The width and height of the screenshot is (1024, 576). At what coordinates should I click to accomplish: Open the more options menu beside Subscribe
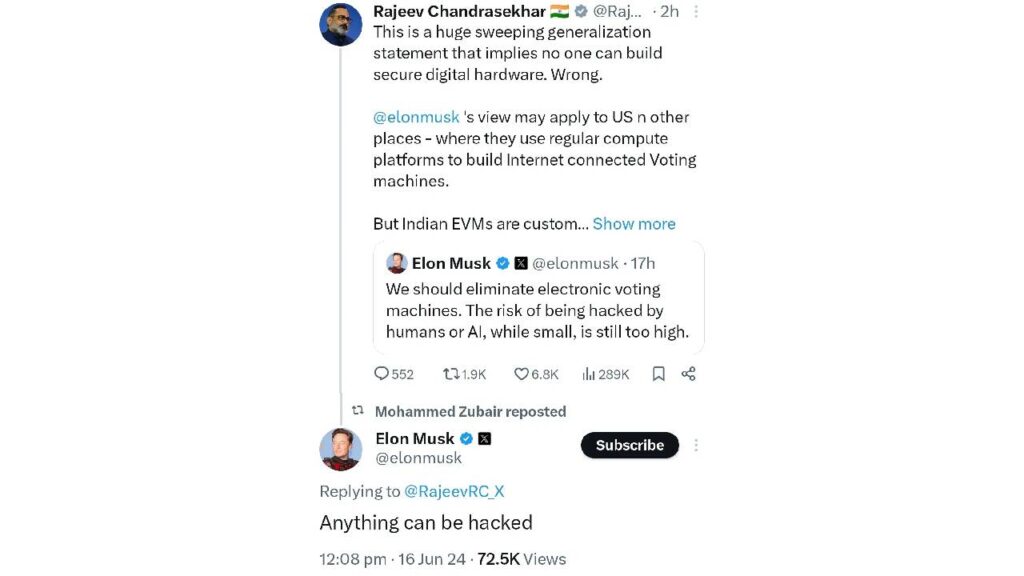[x=696, y=445]
